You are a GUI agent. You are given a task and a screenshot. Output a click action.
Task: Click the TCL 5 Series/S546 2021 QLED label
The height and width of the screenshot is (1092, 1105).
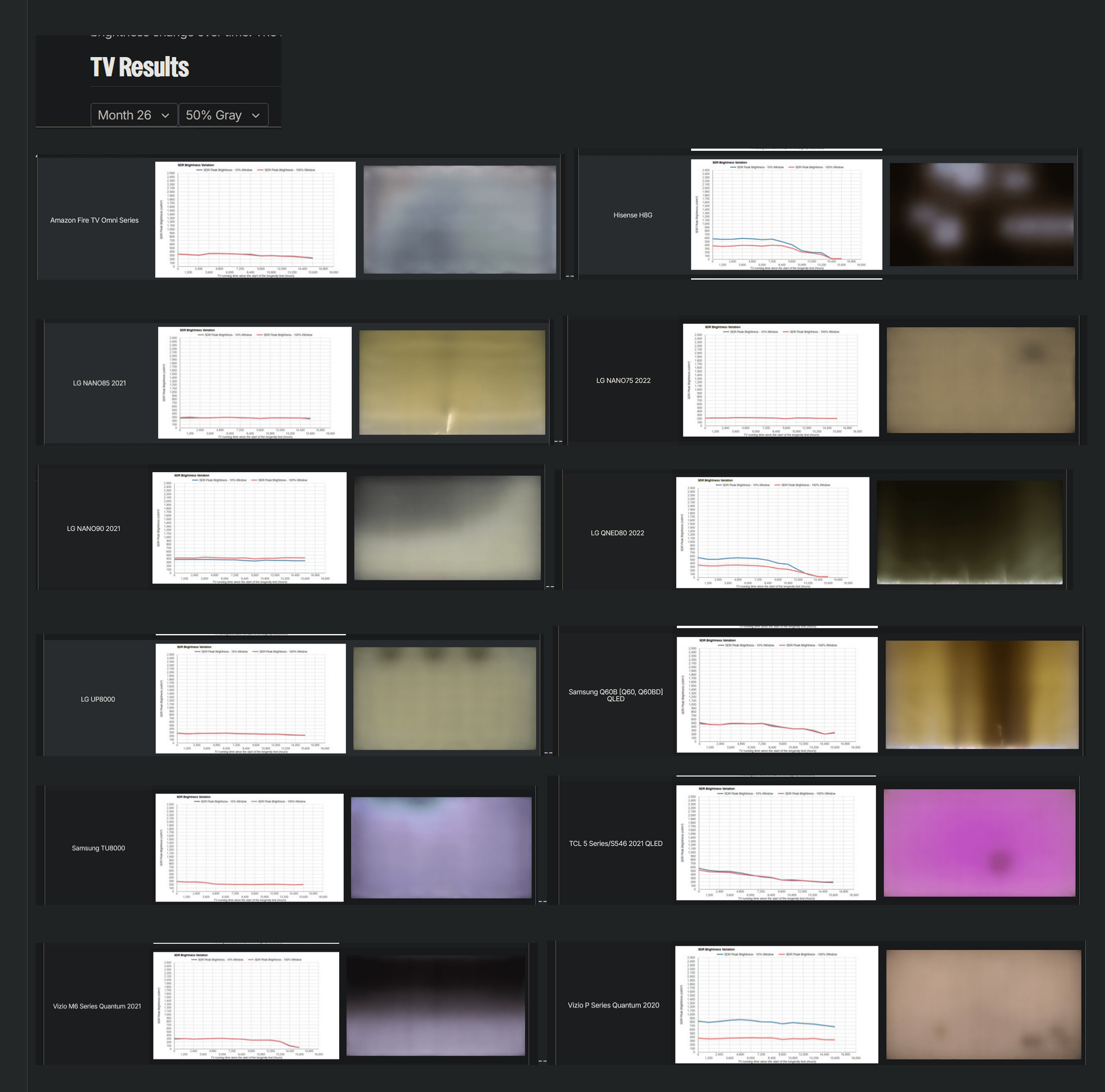[616, 843]
